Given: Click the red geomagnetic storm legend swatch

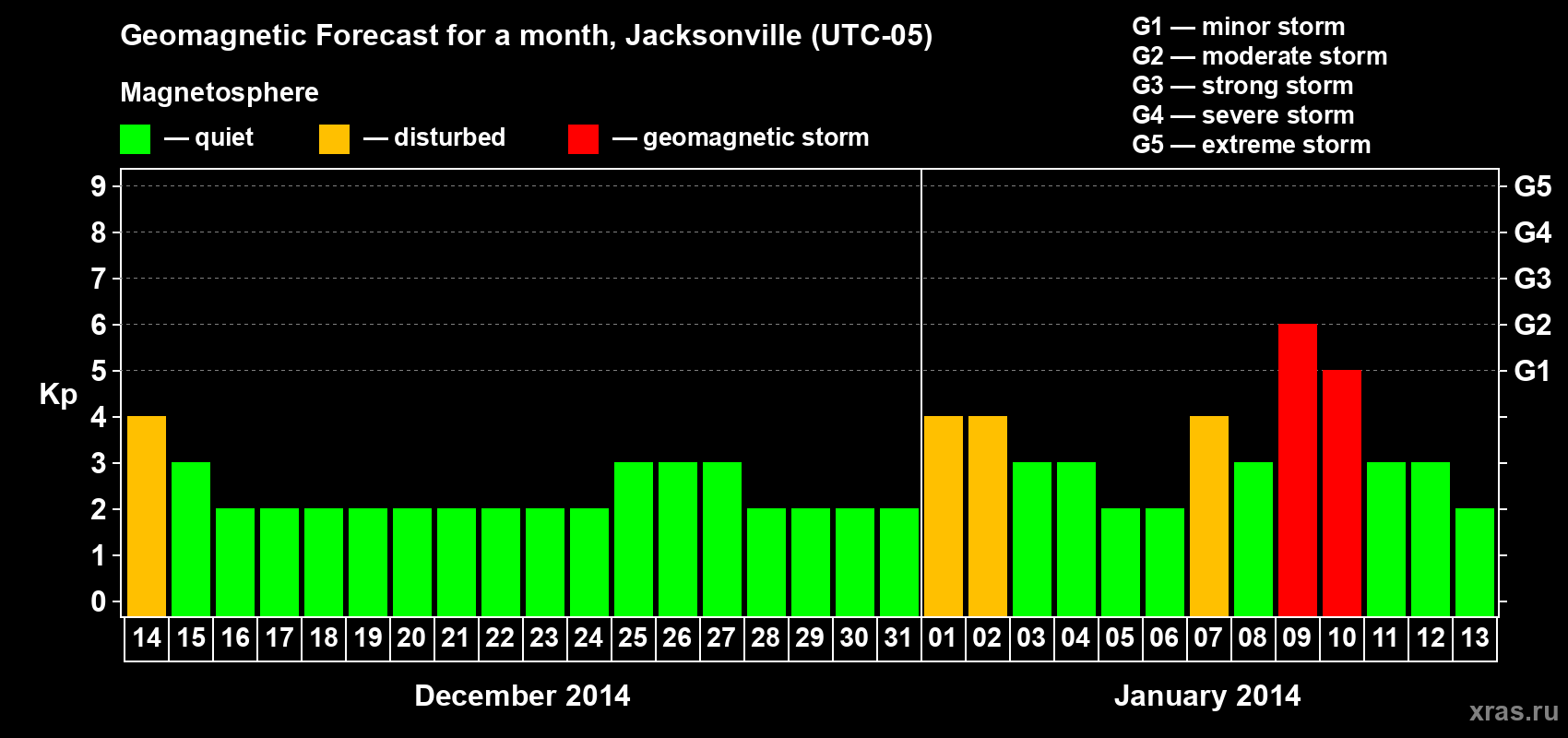Looking at the screenshot, I should pos(583,139).
